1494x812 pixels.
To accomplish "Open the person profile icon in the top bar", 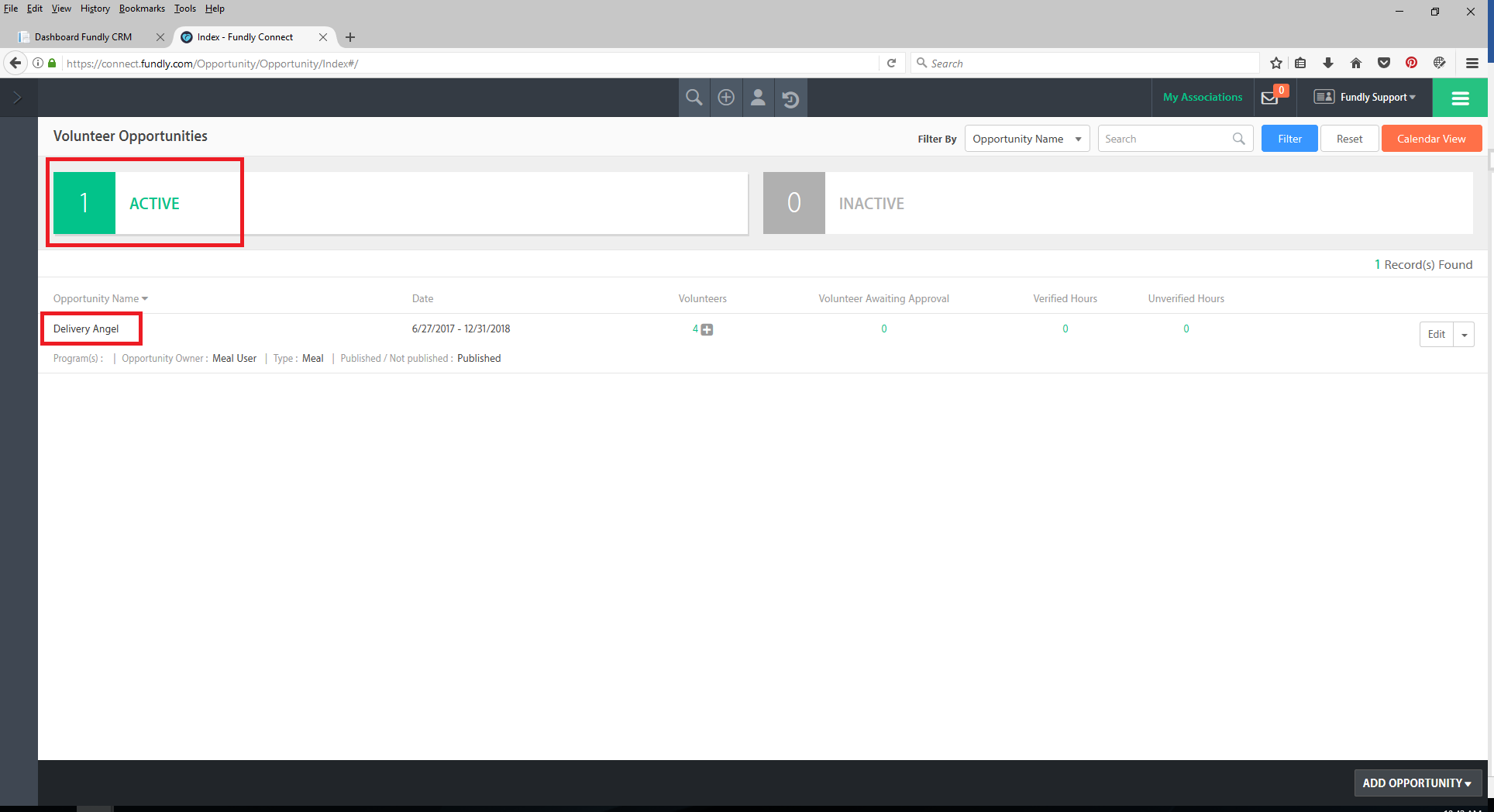I will 758,98.
